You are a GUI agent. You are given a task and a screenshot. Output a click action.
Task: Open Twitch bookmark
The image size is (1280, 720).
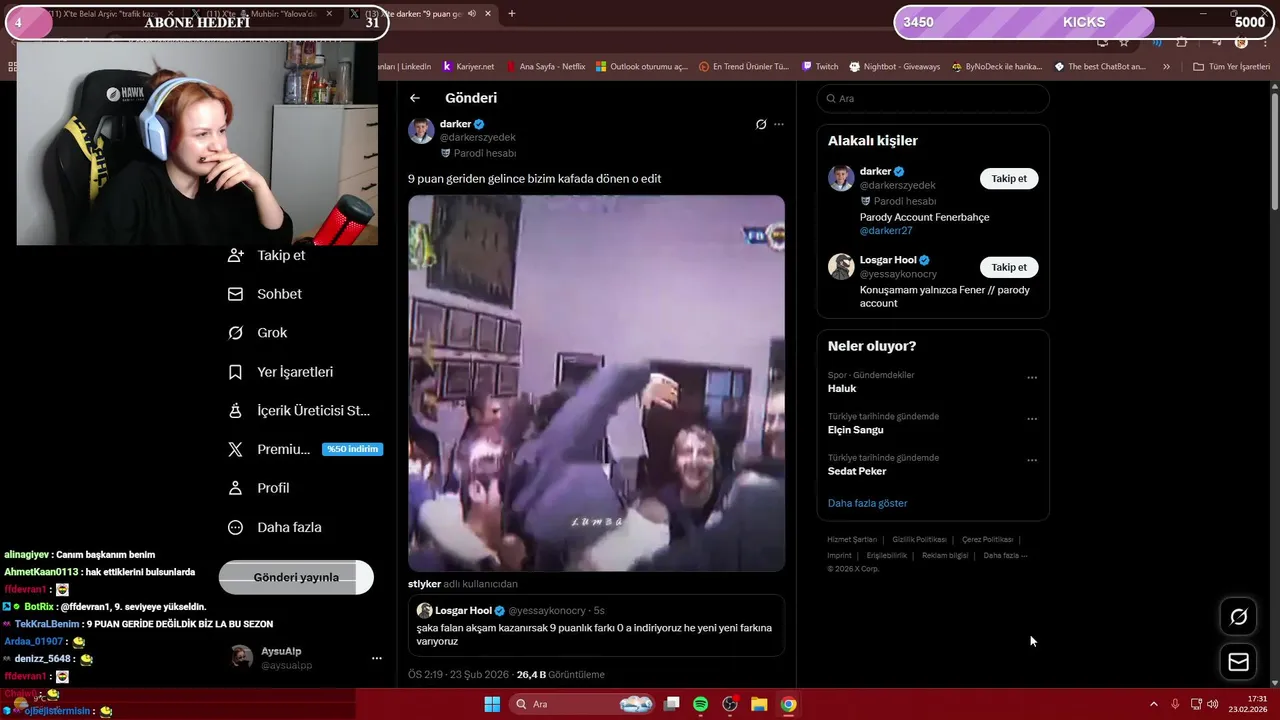(x=820, y=67)
